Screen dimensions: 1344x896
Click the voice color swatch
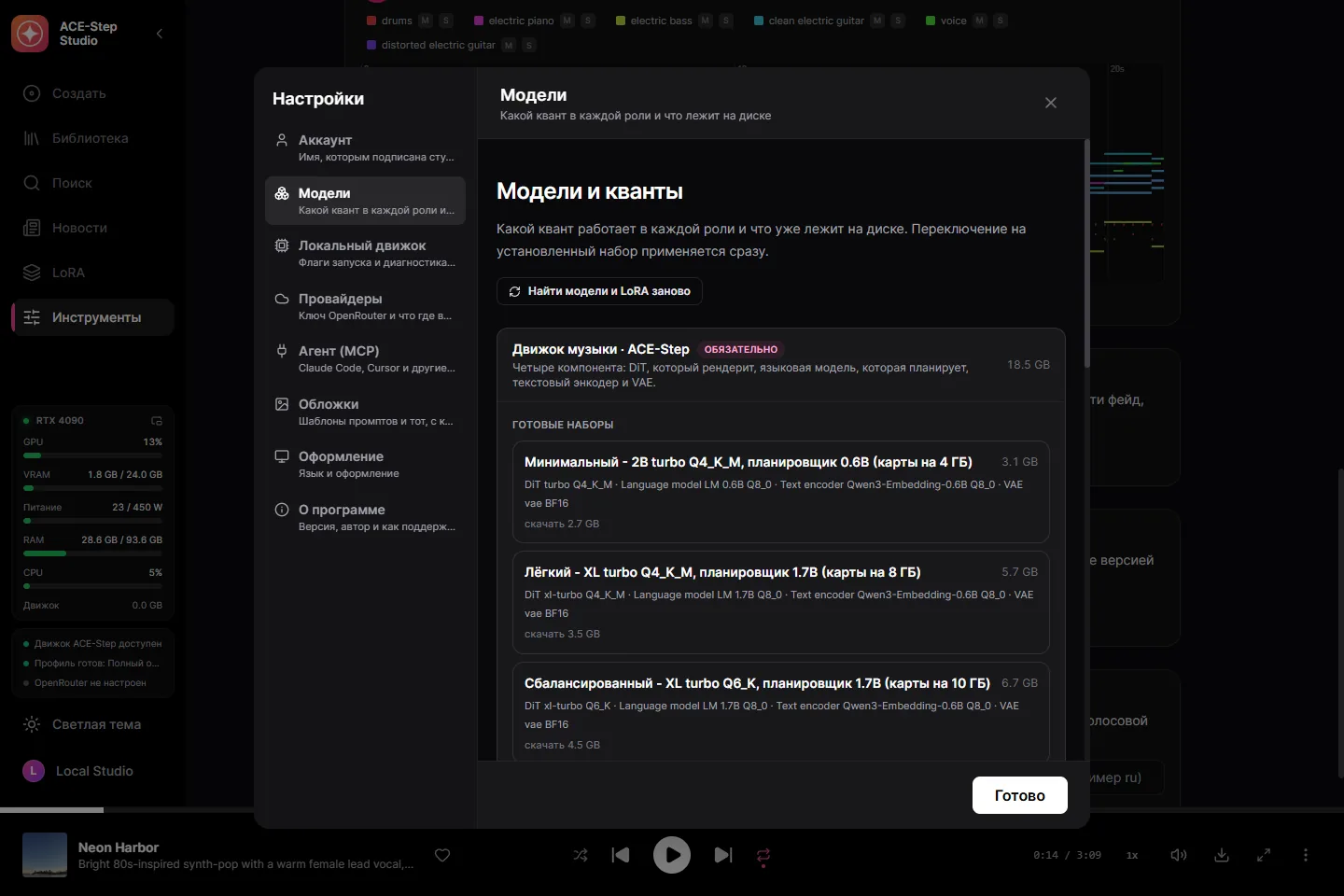[x=931, y=21]
